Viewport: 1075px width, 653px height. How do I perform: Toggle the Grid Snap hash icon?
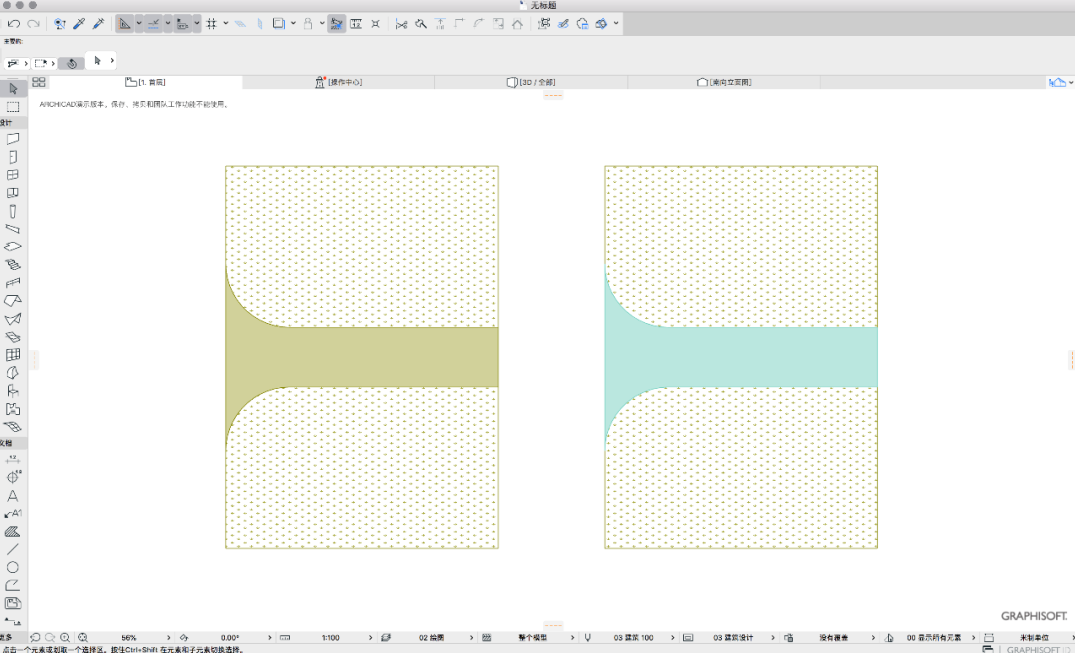coord(212,24)
